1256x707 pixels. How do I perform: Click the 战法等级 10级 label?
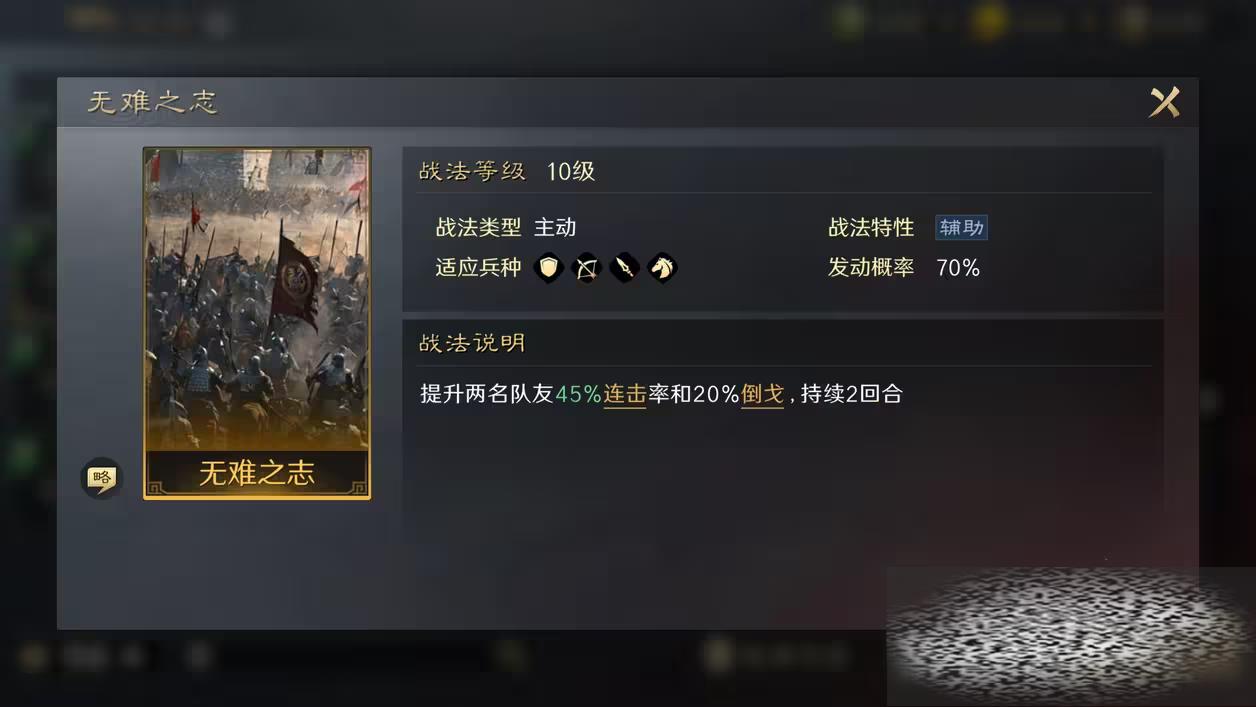[x=507, y=171]
